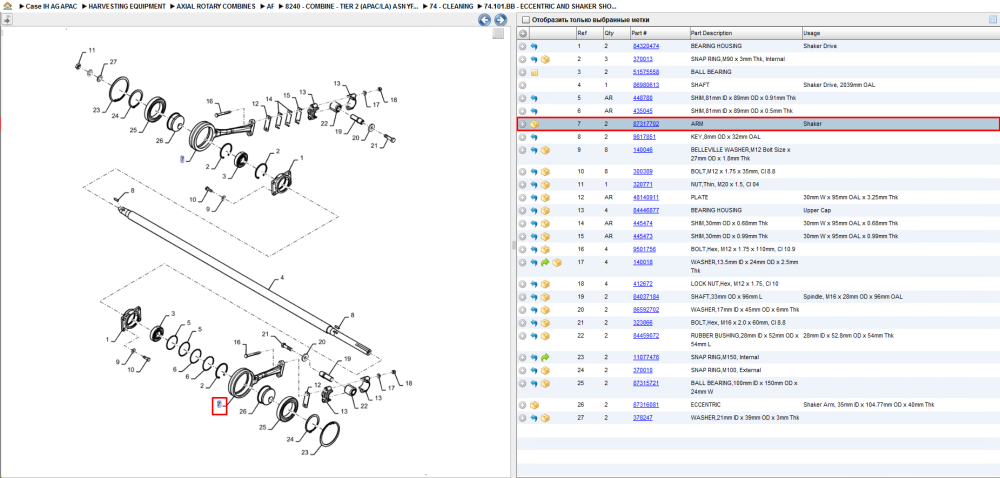Click box icon on ARM ref 7 row
This screenshot has height=478, width=1000.
point(534,124)
